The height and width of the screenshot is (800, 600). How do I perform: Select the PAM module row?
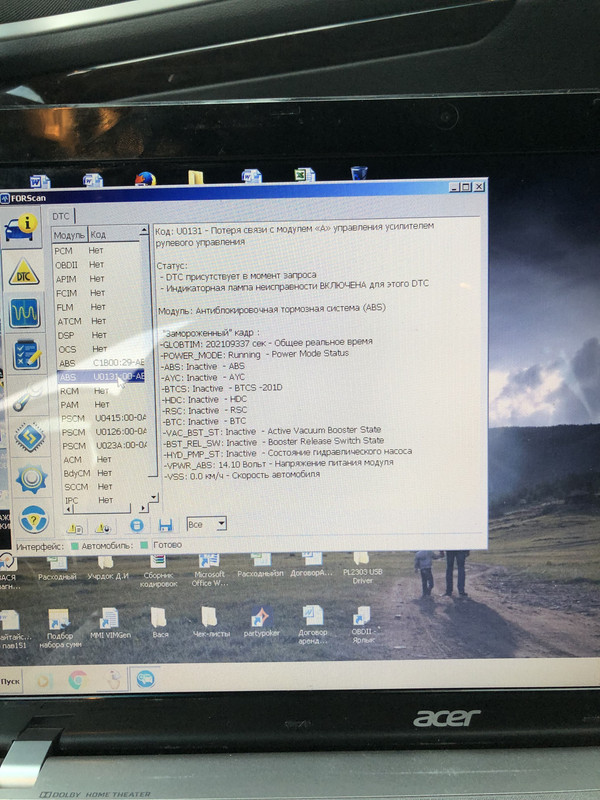[104, 405]
